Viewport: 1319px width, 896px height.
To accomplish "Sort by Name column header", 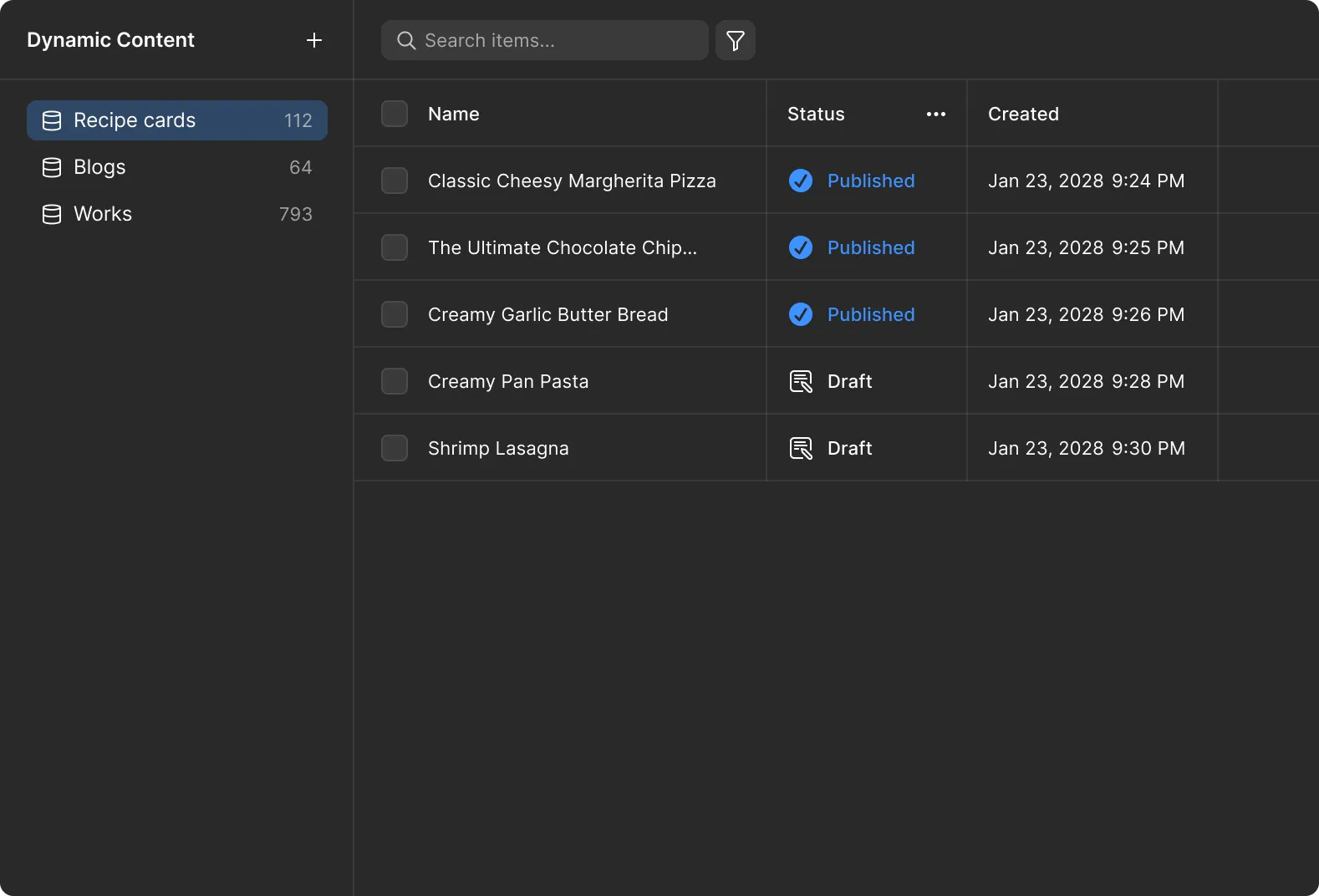I will [x=454, y=114].
